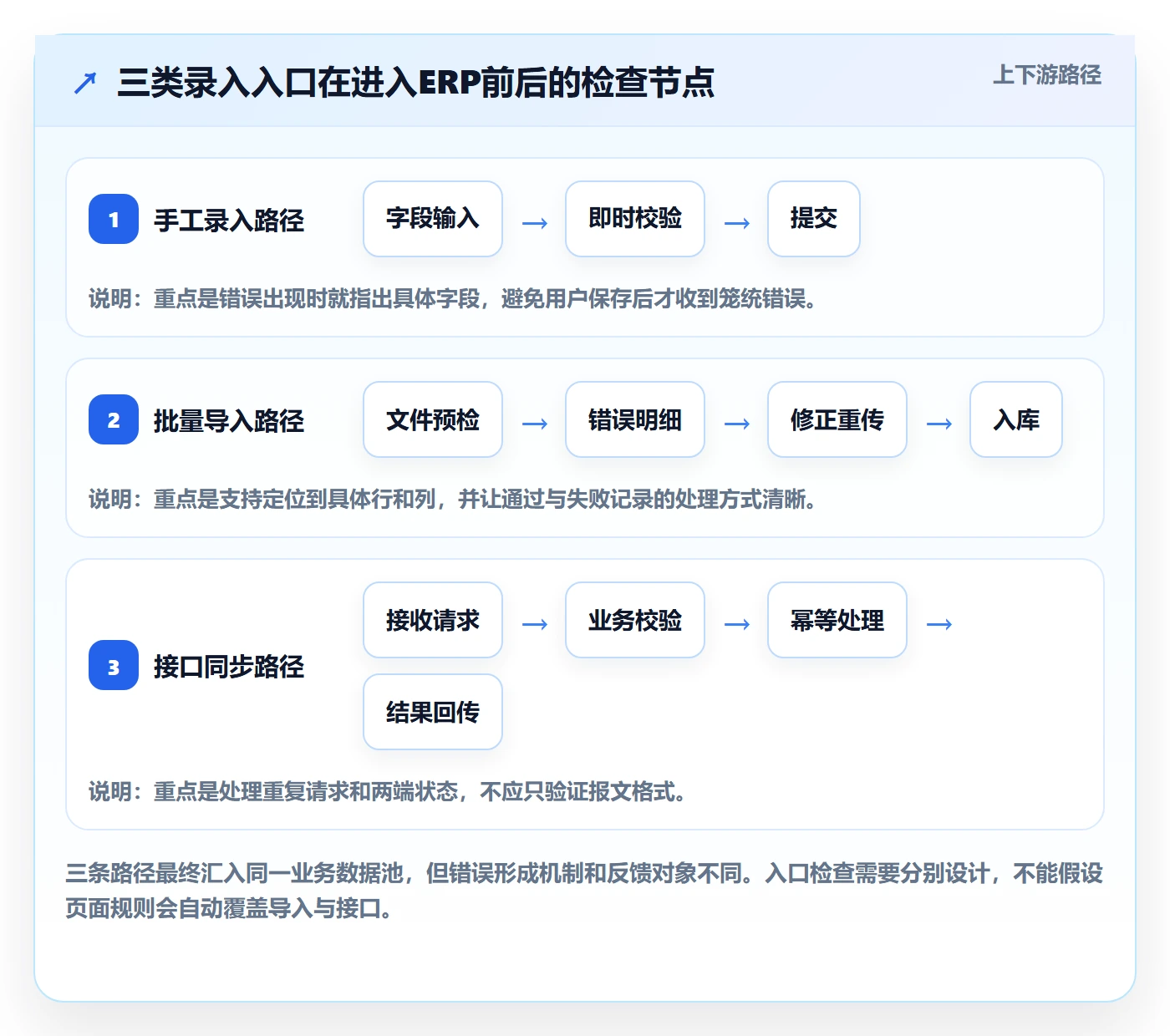The height and width of the screenshot is (1036, 1170).
Task: Click the arrow after 幂等处理
Action: (x=939, y=624)
